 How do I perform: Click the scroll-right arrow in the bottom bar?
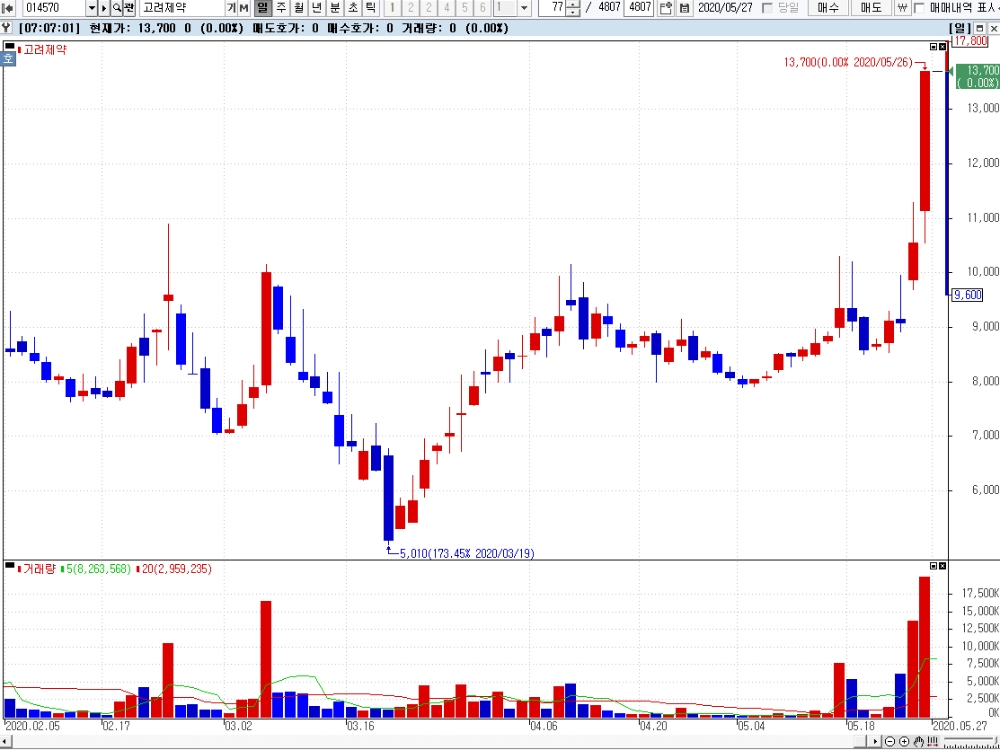876,741
